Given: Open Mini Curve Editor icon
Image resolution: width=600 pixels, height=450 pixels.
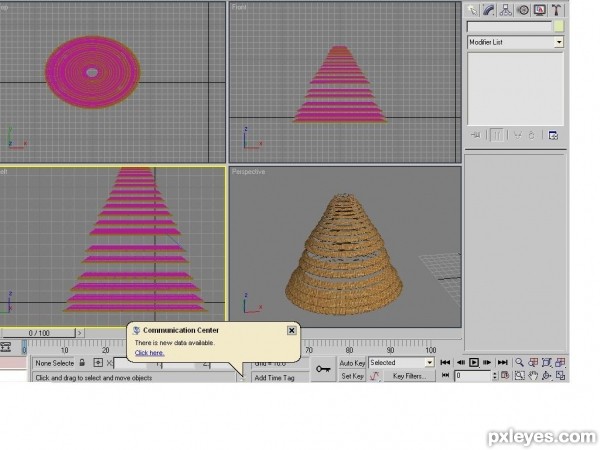Looking at the screenshot, I should pos(5,347).
